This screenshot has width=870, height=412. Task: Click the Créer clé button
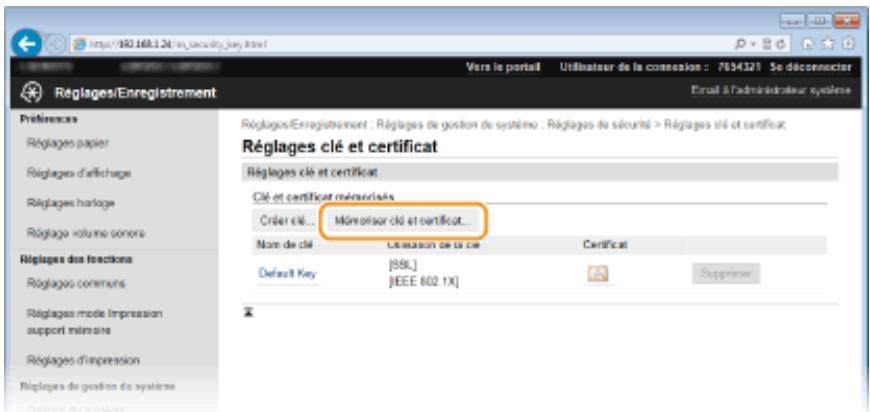287,220
